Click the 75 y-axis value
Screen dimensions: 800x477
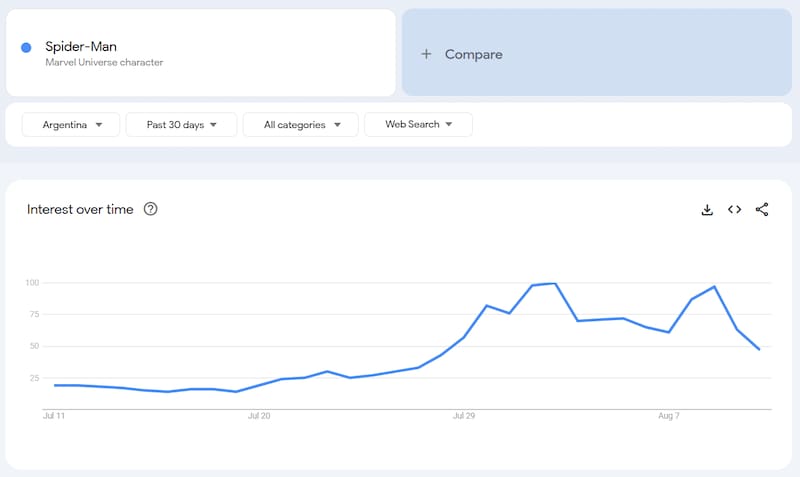click(34, 314)
